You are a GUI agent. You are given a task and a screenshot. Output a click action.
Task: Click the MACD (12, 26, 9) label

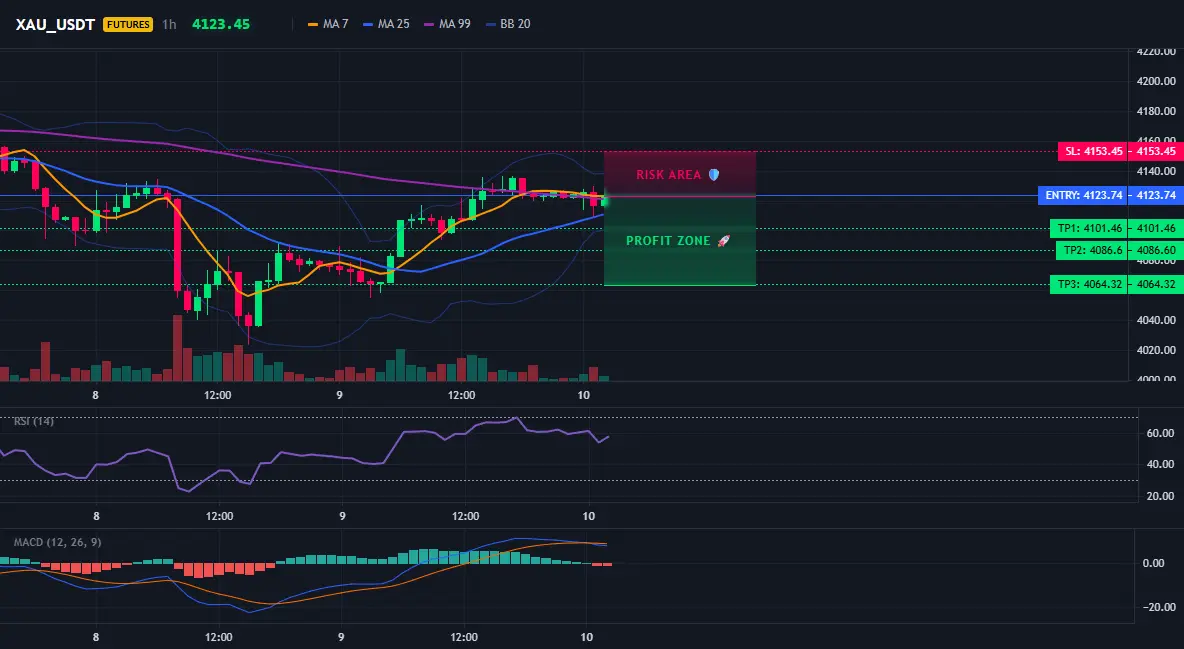coord(57,542)
